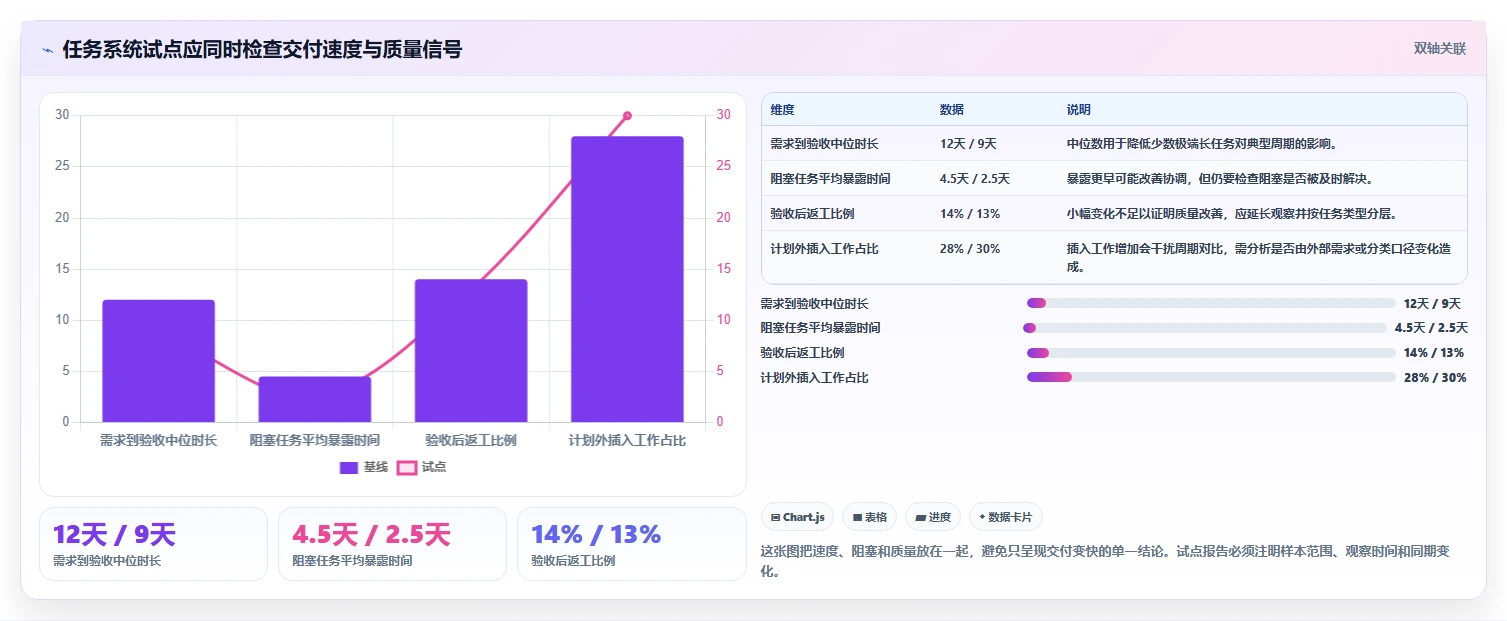Click the purple 基线 legend color box
Image resolution: width=1507 pixels, height=621 pixels.
[x=349, y=467]
